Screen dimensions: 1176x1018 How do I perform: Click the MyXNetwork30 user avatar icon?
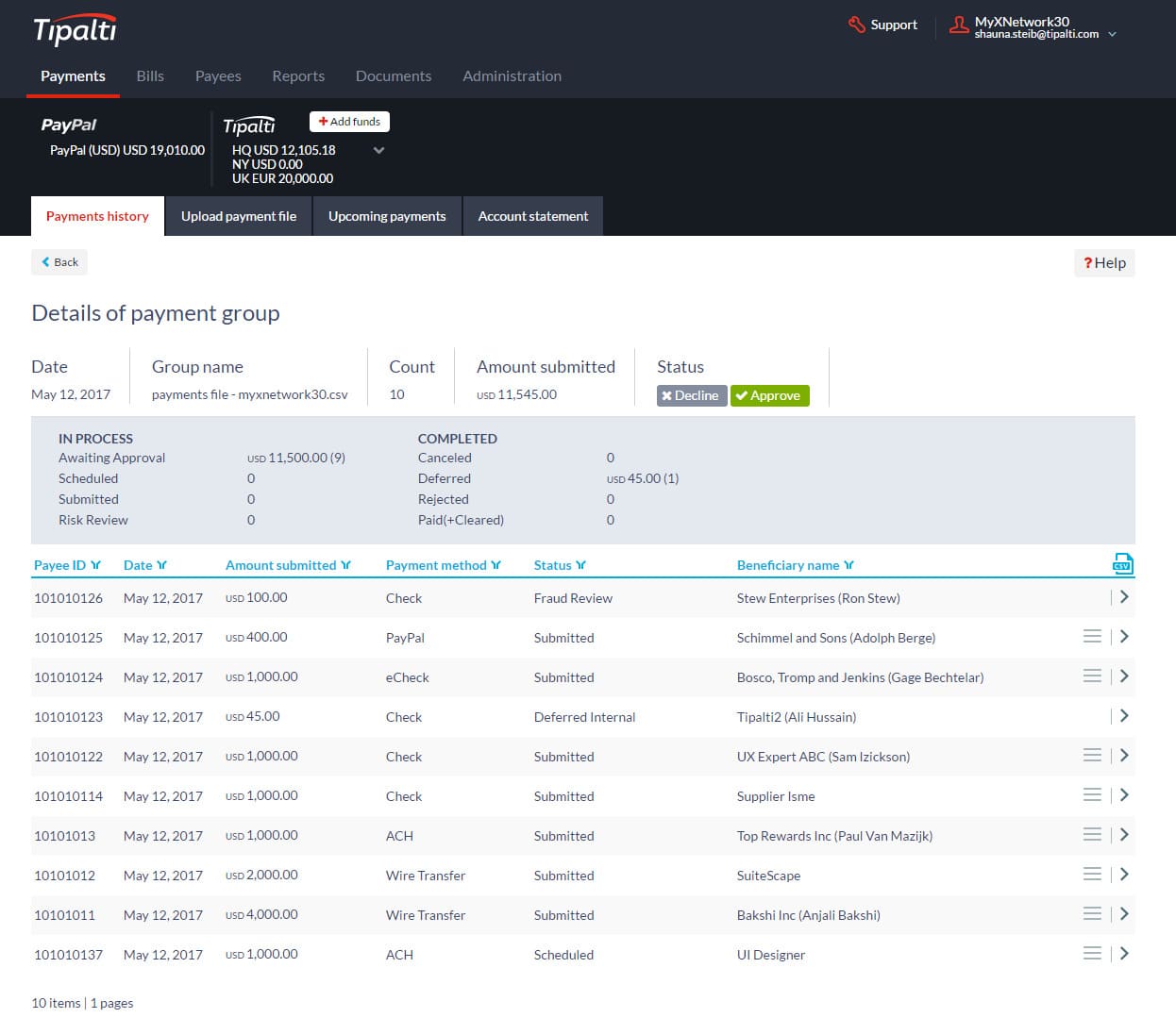click(x=959, y=25)
